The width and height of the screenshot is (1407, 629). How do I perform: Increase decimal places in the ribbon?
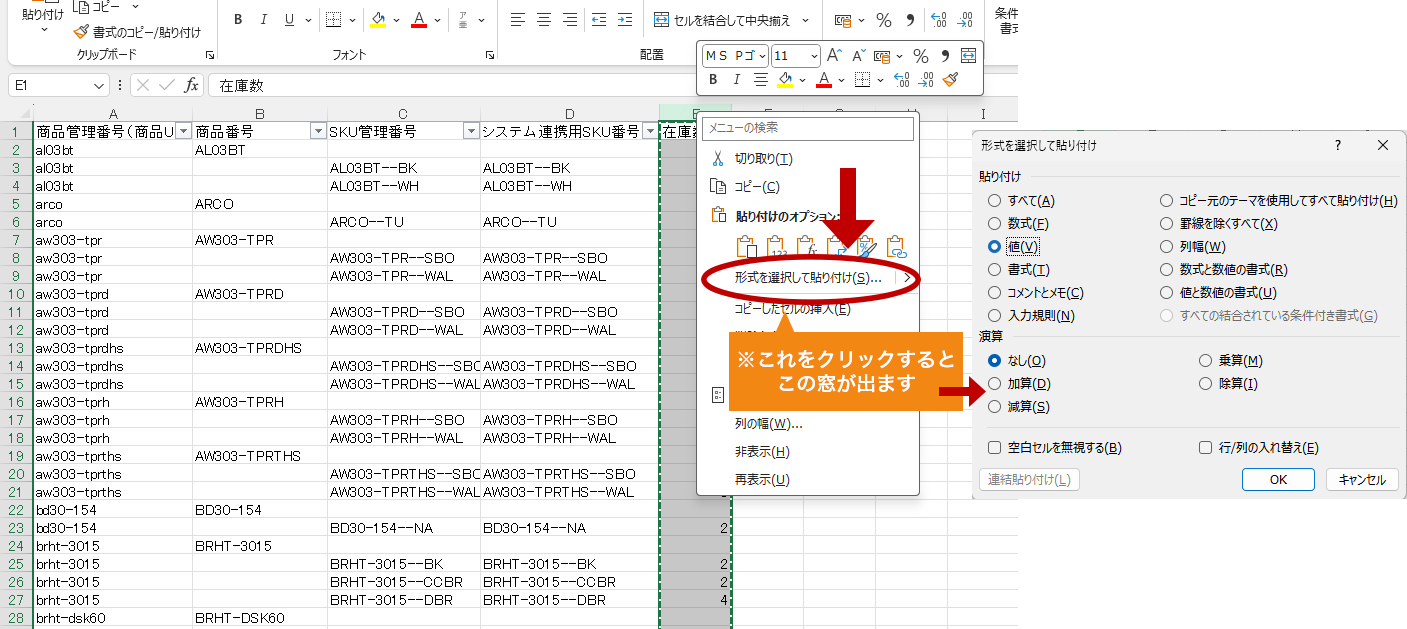pos(939,20)
